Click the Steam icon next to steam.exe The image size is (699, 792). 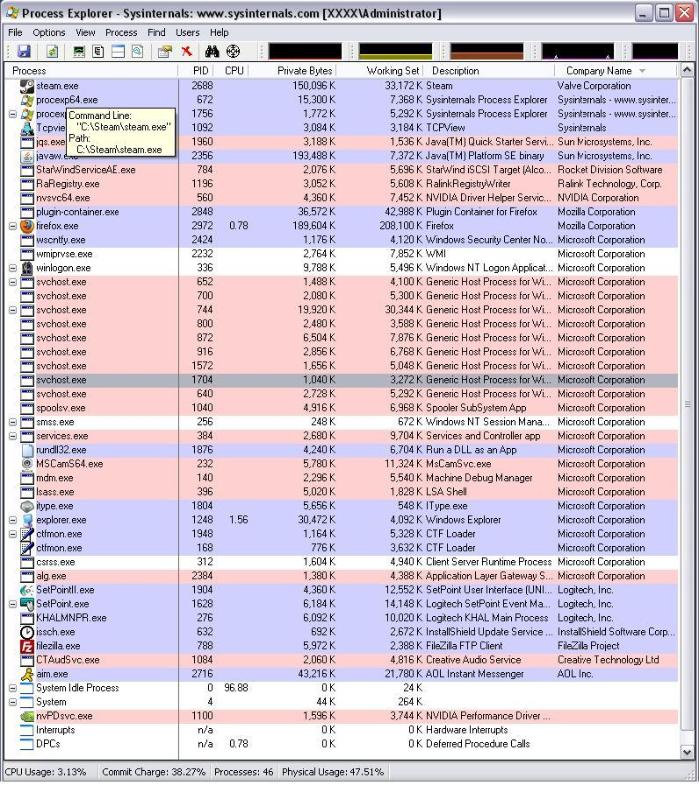(x=27, y=86)
